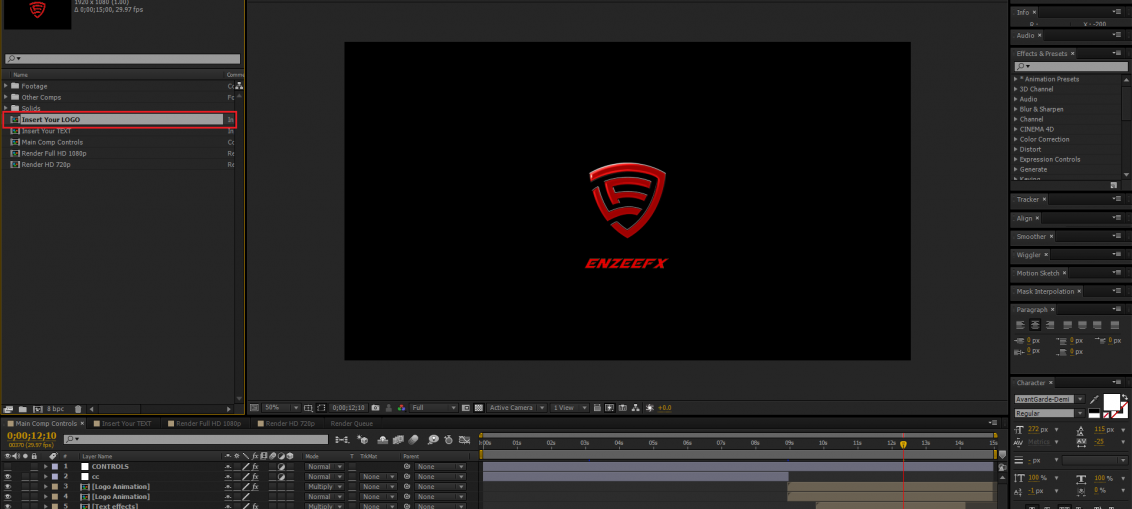Viewport: 1132px width, 509px height.
Task: Show channel and color management settings
Action: click(401, 408)
